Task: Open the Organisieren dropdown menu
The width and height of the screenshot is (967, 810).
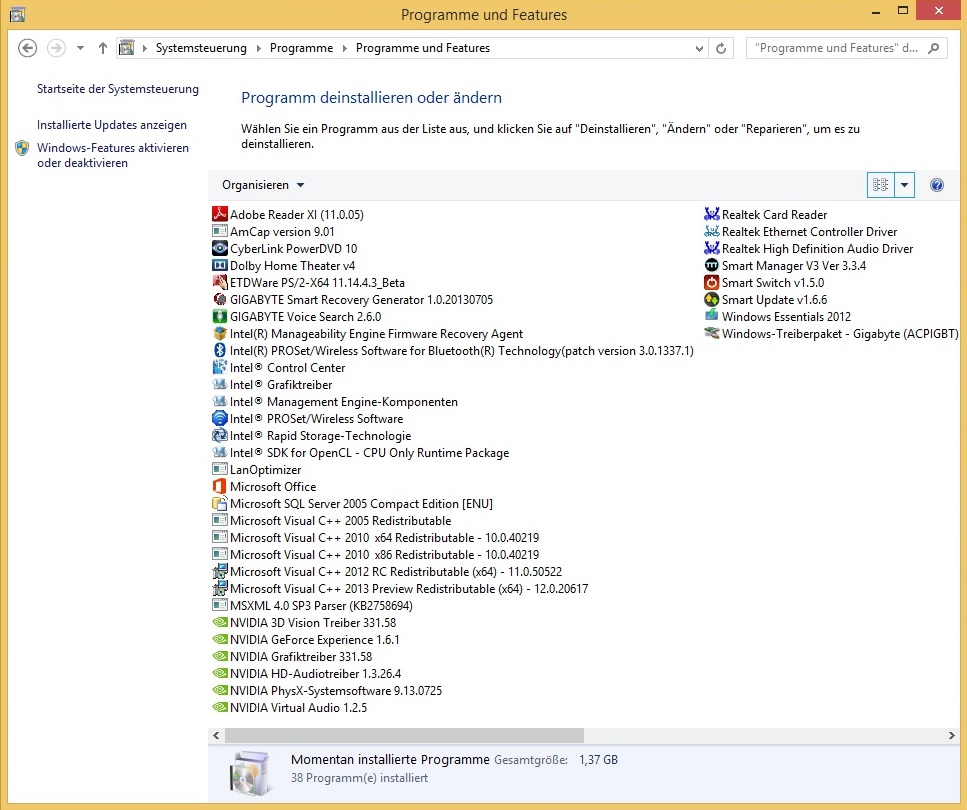Action: click(263, 185)
